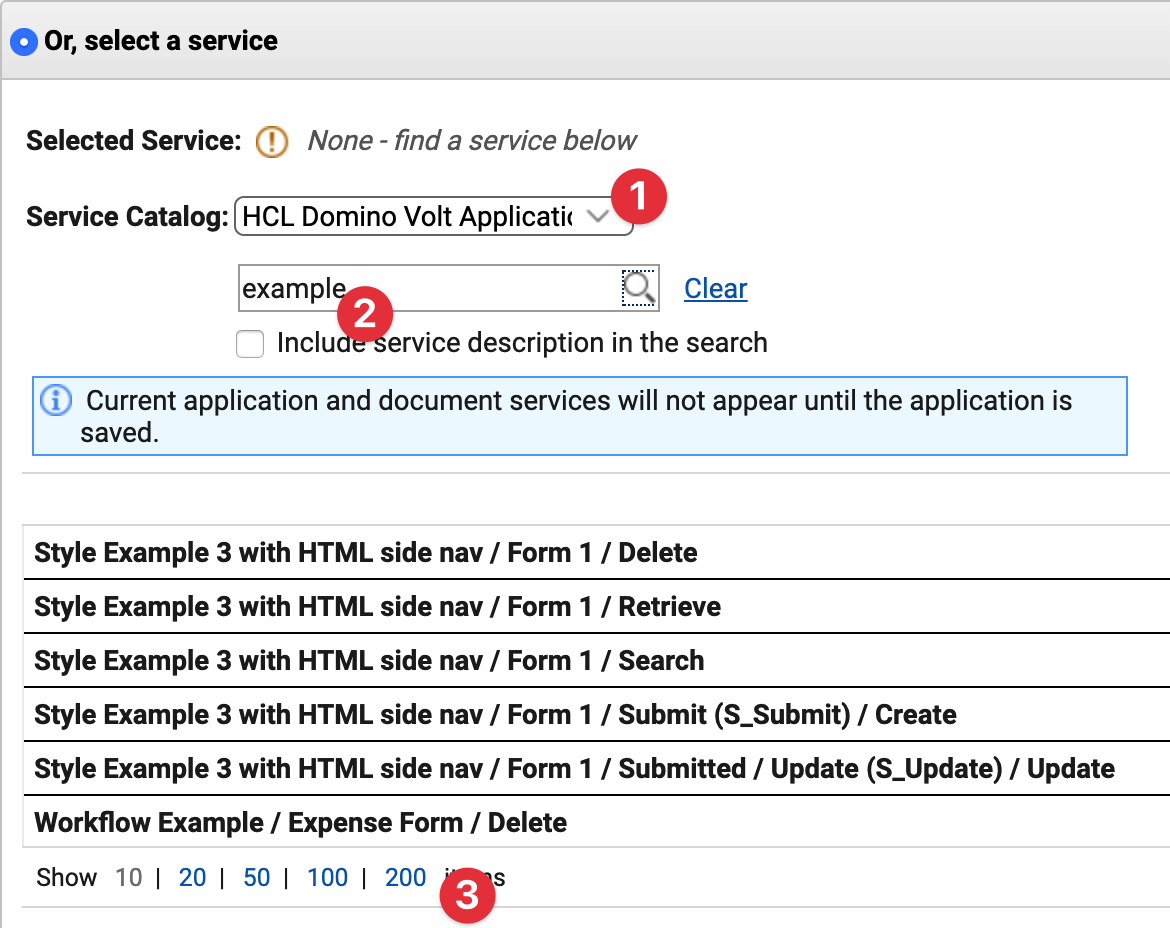Select the 'Or, select a service' radio button

pyautogui.click(x=23, y=41)
